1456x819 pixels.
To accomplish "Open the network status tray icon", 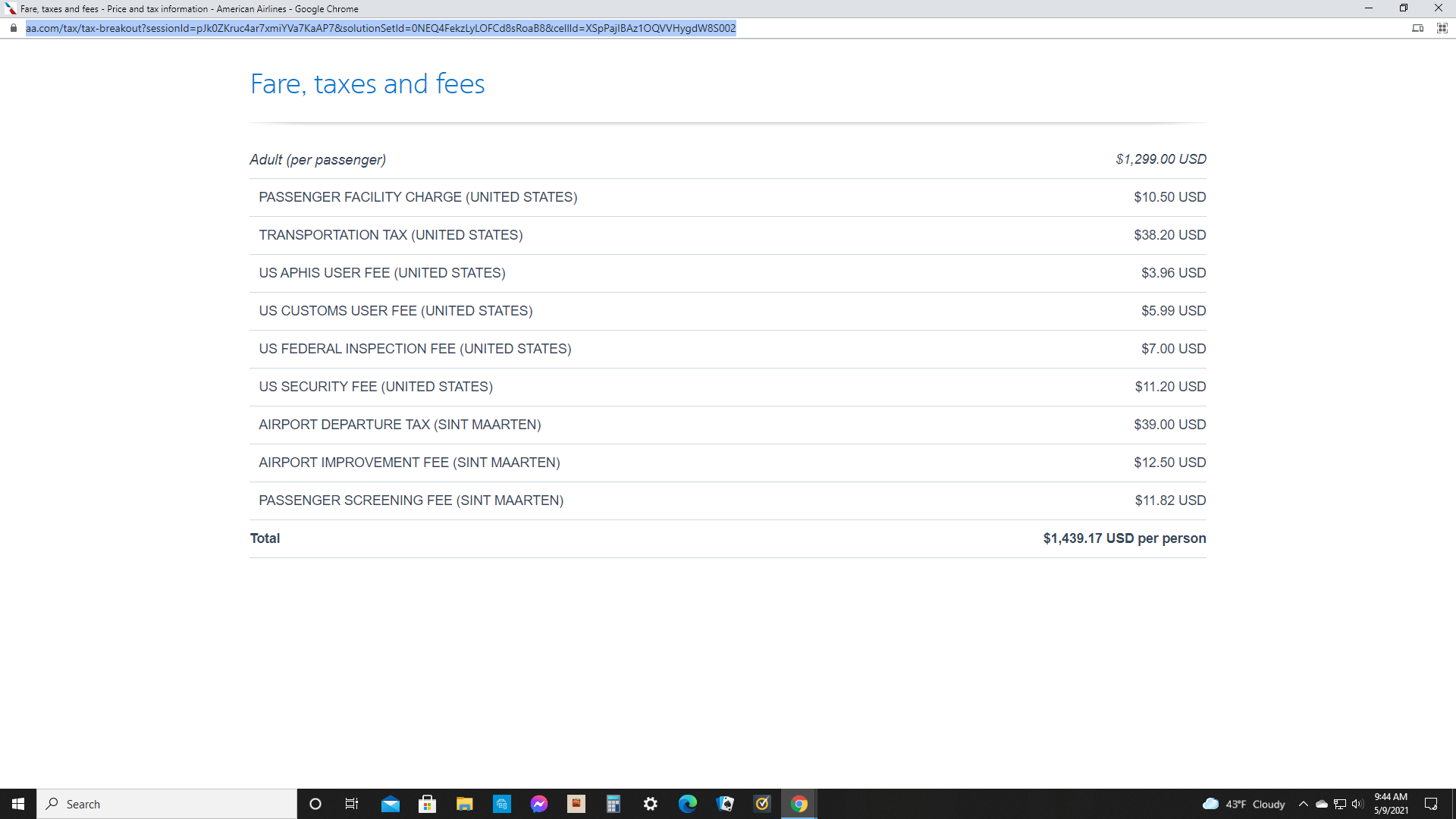I will pos(1339,804).
